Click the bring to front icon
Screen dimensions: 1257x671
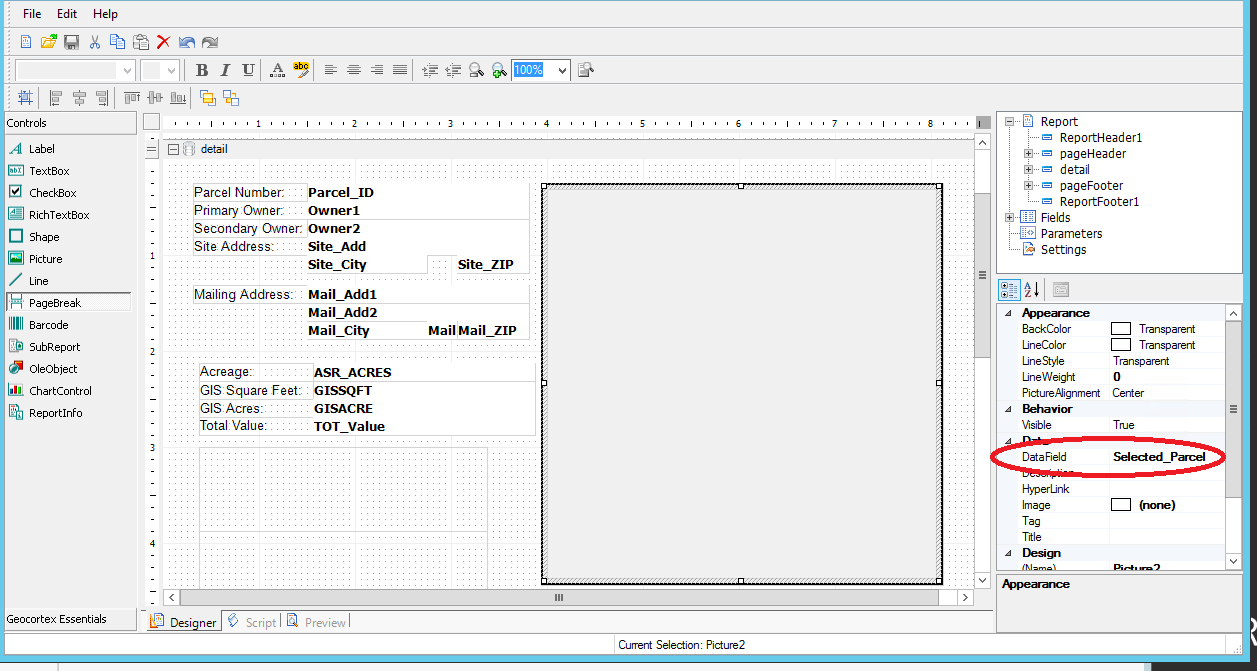208,98
